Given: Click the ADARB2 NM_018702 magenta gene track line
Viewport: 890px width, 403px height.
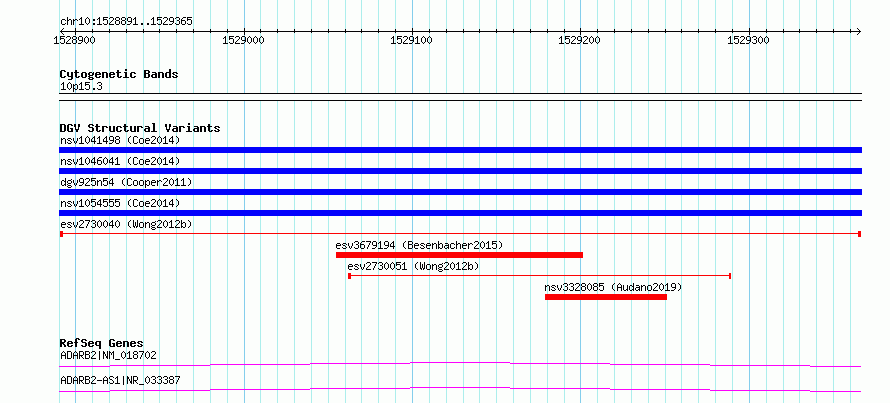Looking at the screenshot, I should pyautogui.click(x=460, y=364).
